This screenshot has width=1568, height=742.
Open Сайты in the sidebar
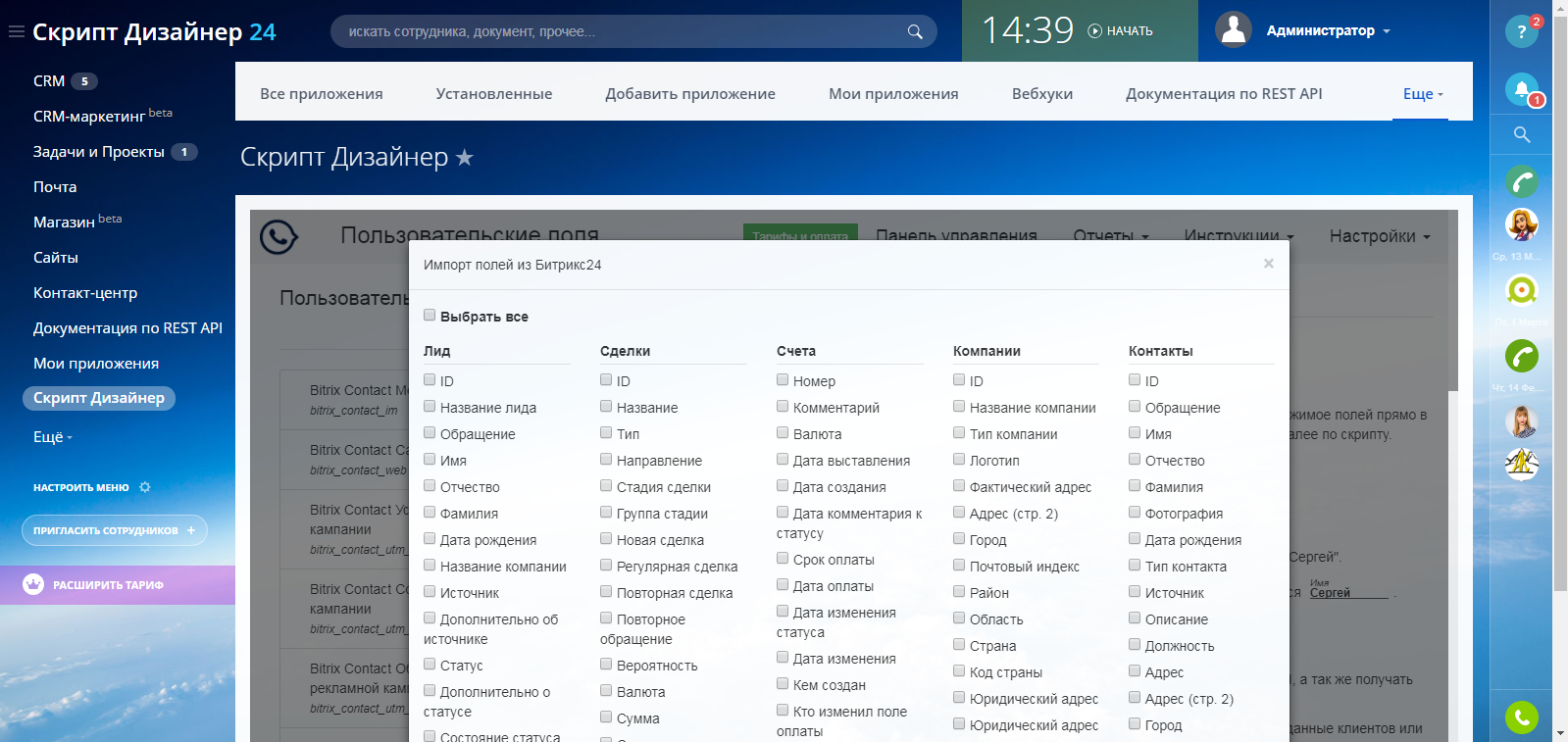[x=56, y=258]
